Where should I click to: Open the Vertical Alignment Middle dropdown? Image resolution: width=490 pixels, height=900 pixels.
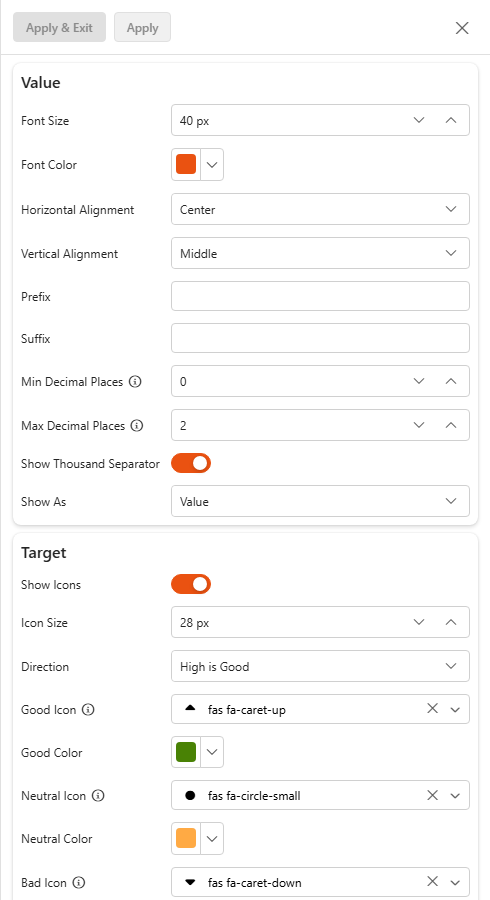pyautogui.click(x=320, y=253)
